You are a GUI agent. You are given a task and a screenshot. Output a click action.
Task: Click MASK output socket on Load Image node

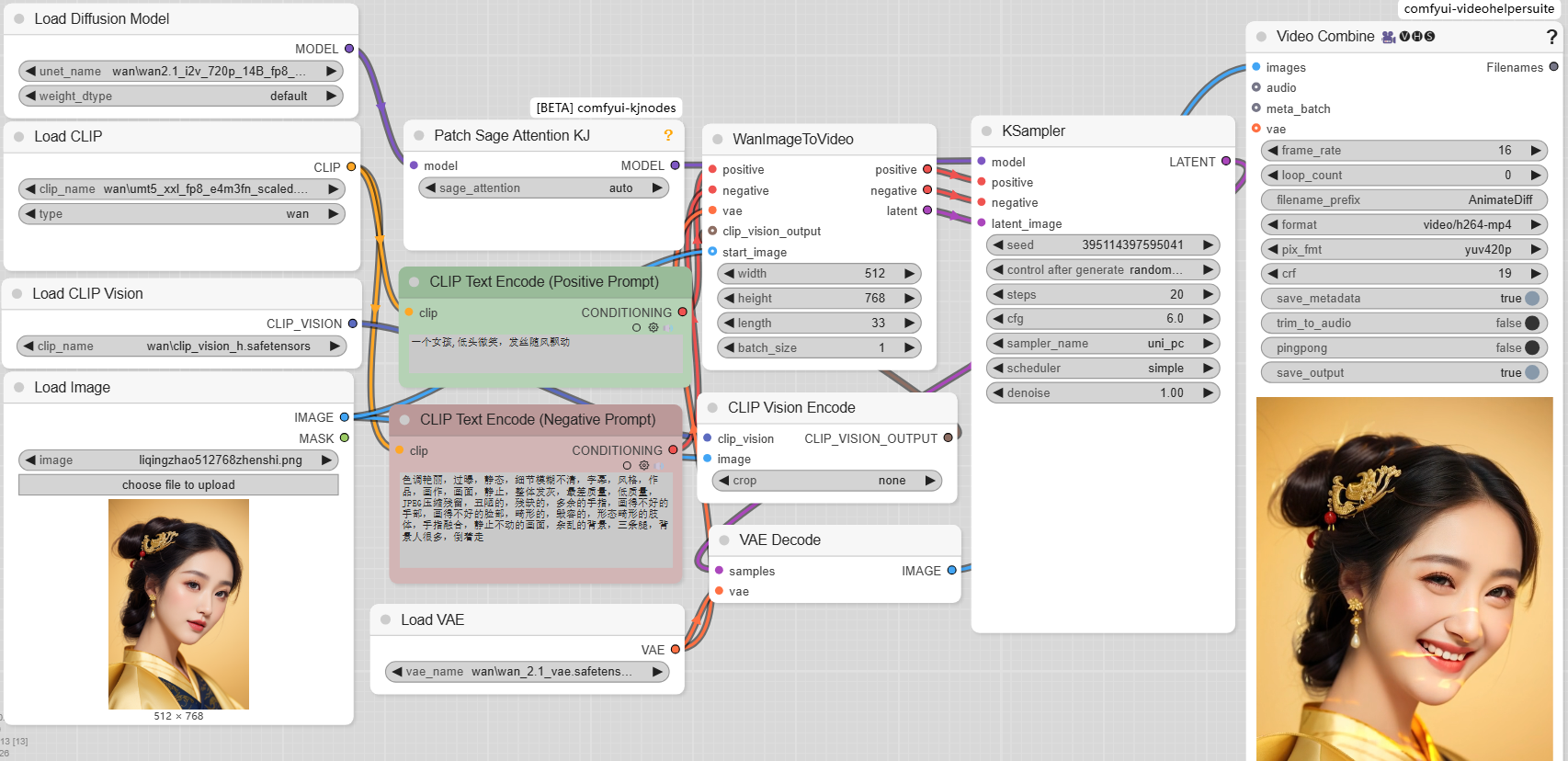345,437
